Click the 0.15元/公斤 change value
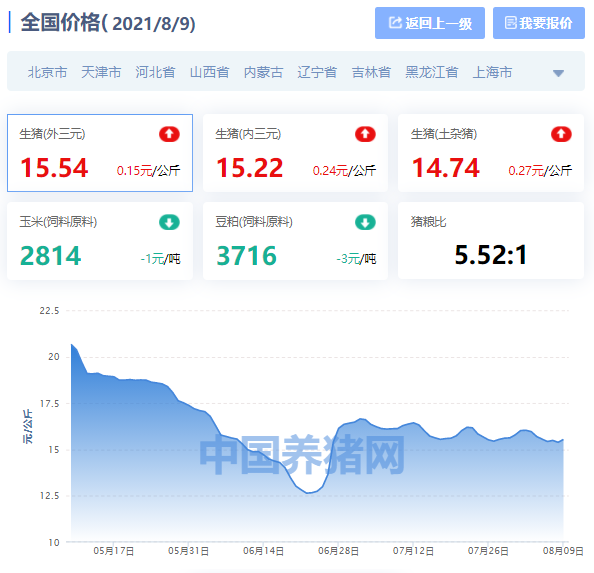 148,171
